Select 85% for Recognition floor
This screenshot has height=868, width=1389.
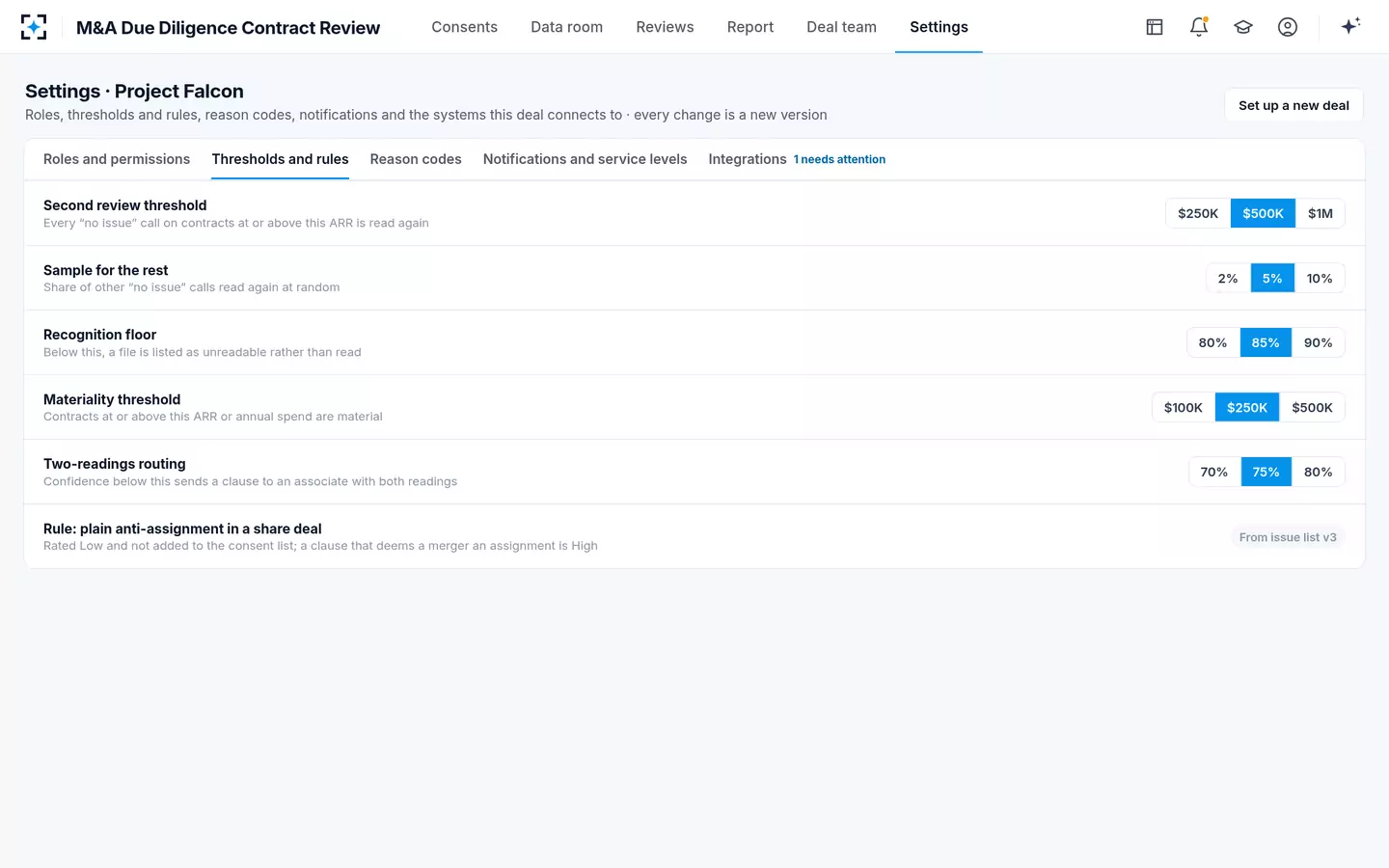(1266, 342)
